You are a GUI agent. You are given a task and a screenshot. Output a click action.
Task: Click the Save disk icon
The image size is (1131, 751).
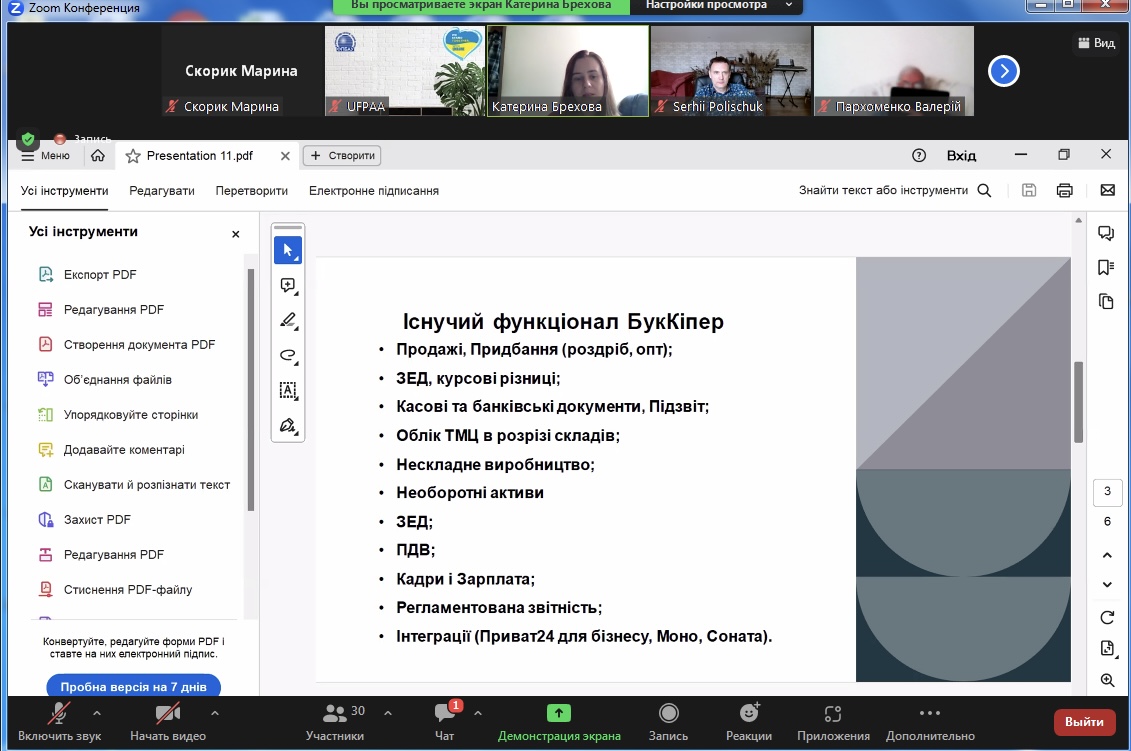(1029, 190)
